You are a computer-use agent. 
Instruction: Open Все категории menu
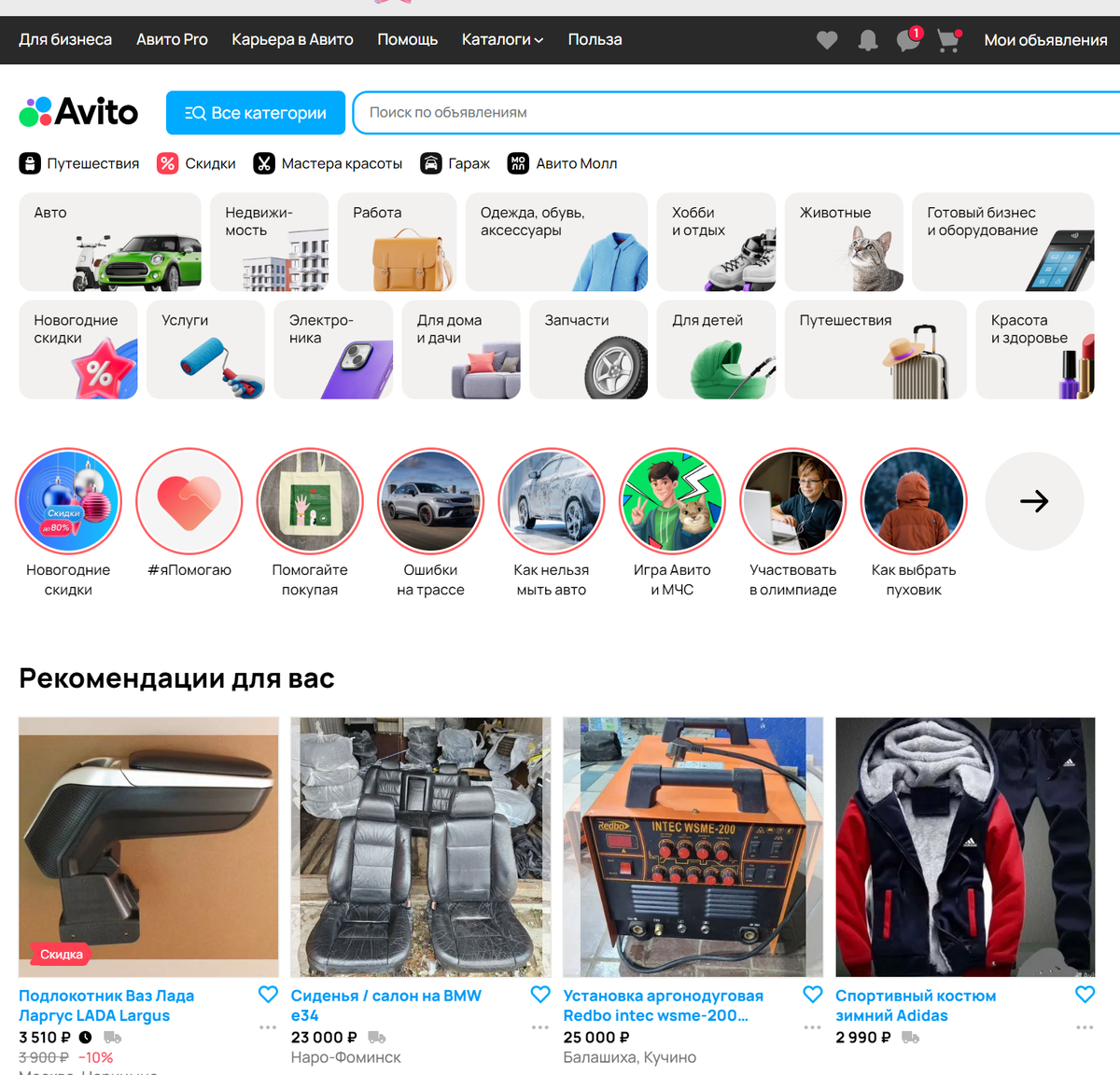point(256,113)
